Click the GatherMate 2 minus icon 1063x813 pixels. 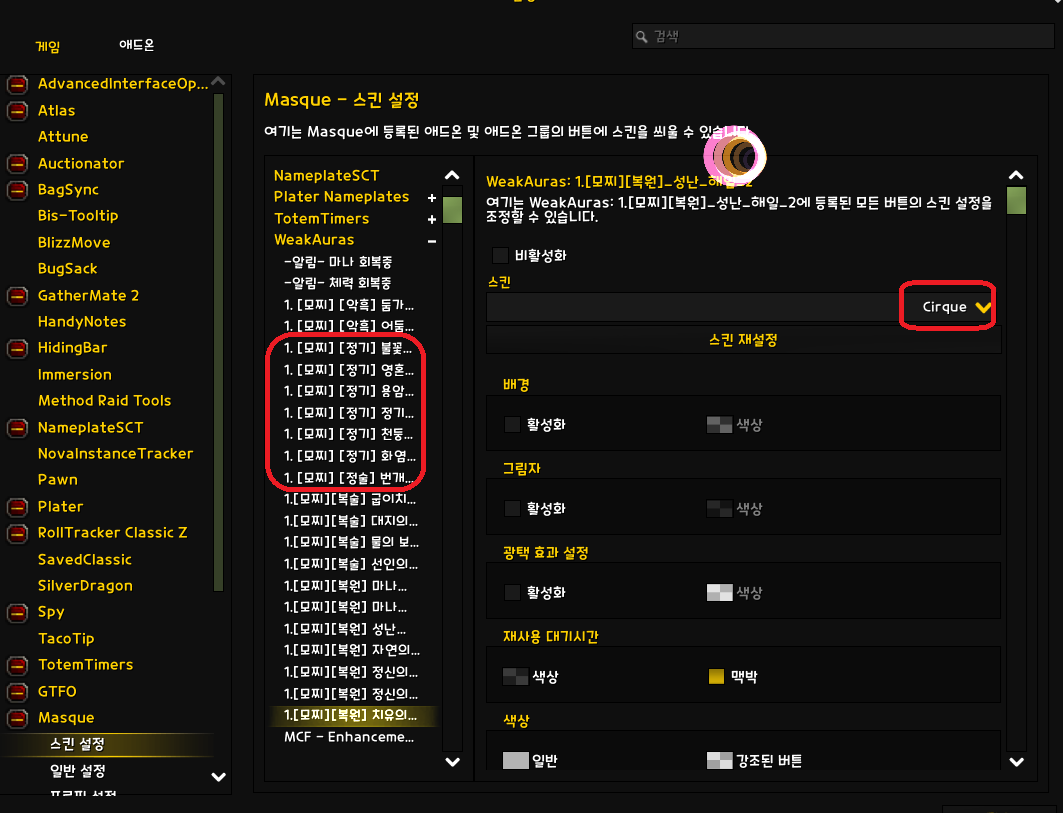click(17, 296)
